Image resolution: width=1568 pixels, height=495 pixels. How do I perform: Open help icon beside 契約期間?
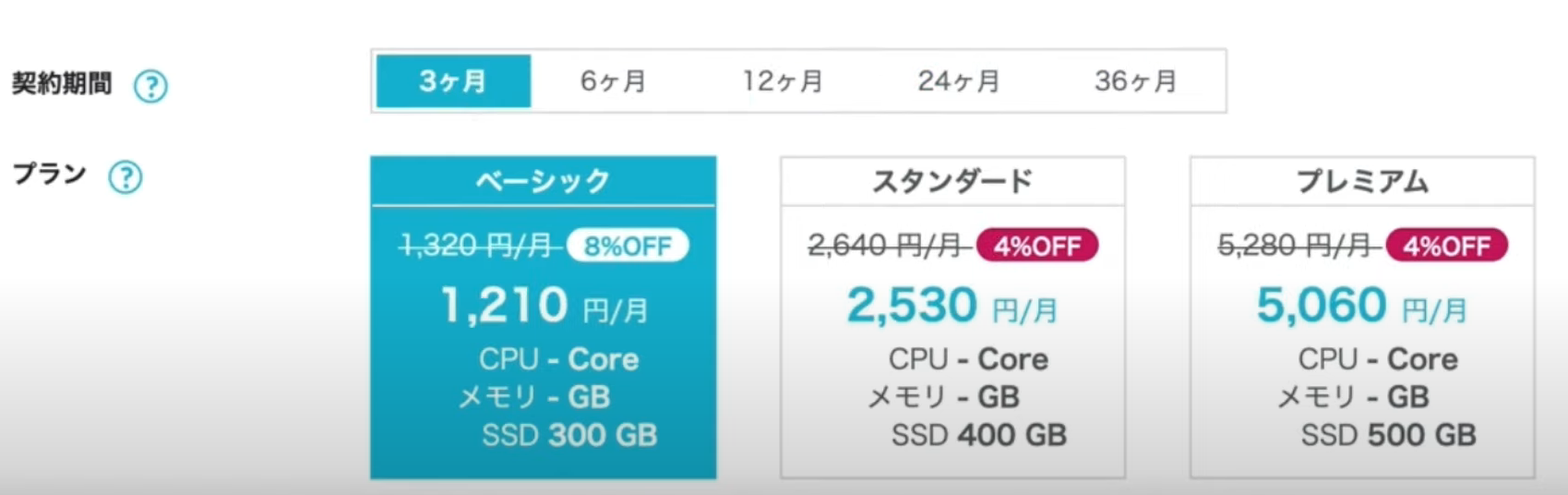[151, 86]
